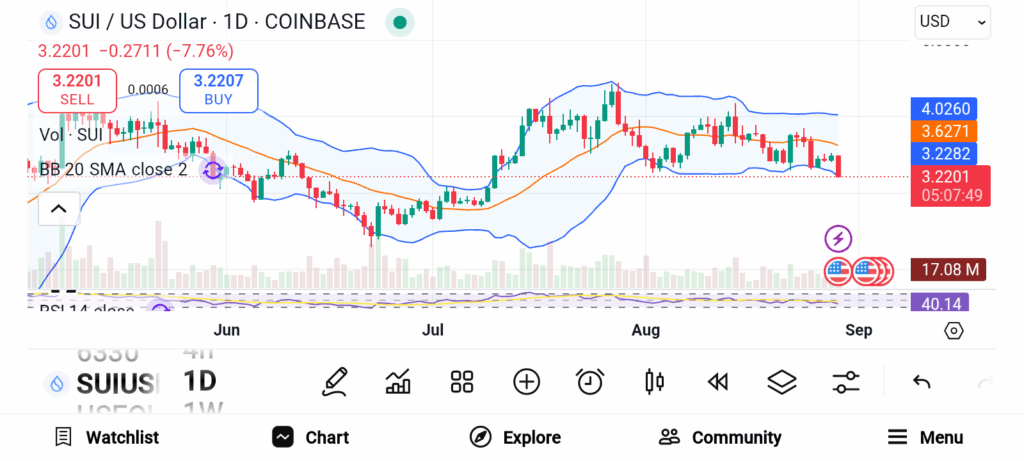
Task: Open the object tree layers icon
Action: pyautogui.click(x=781, y=381)
